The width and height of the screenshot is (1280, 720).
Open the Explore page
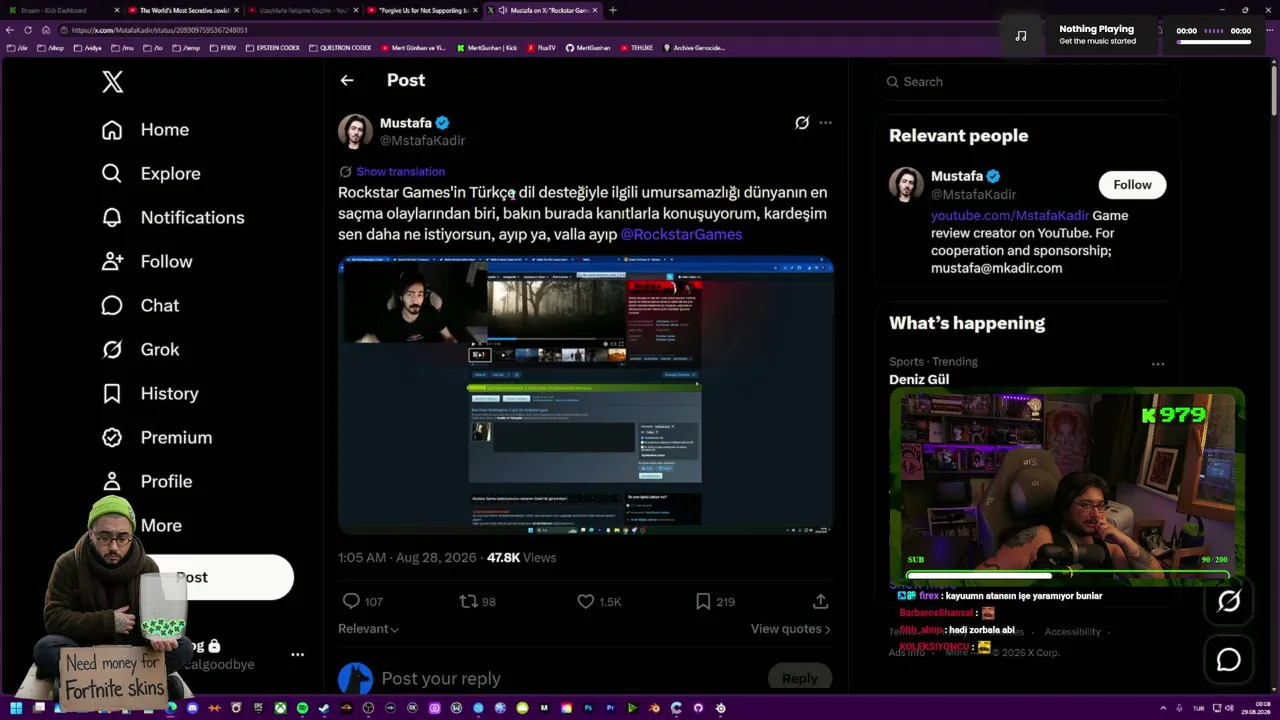pyautogui.click(x=151, y=174)
